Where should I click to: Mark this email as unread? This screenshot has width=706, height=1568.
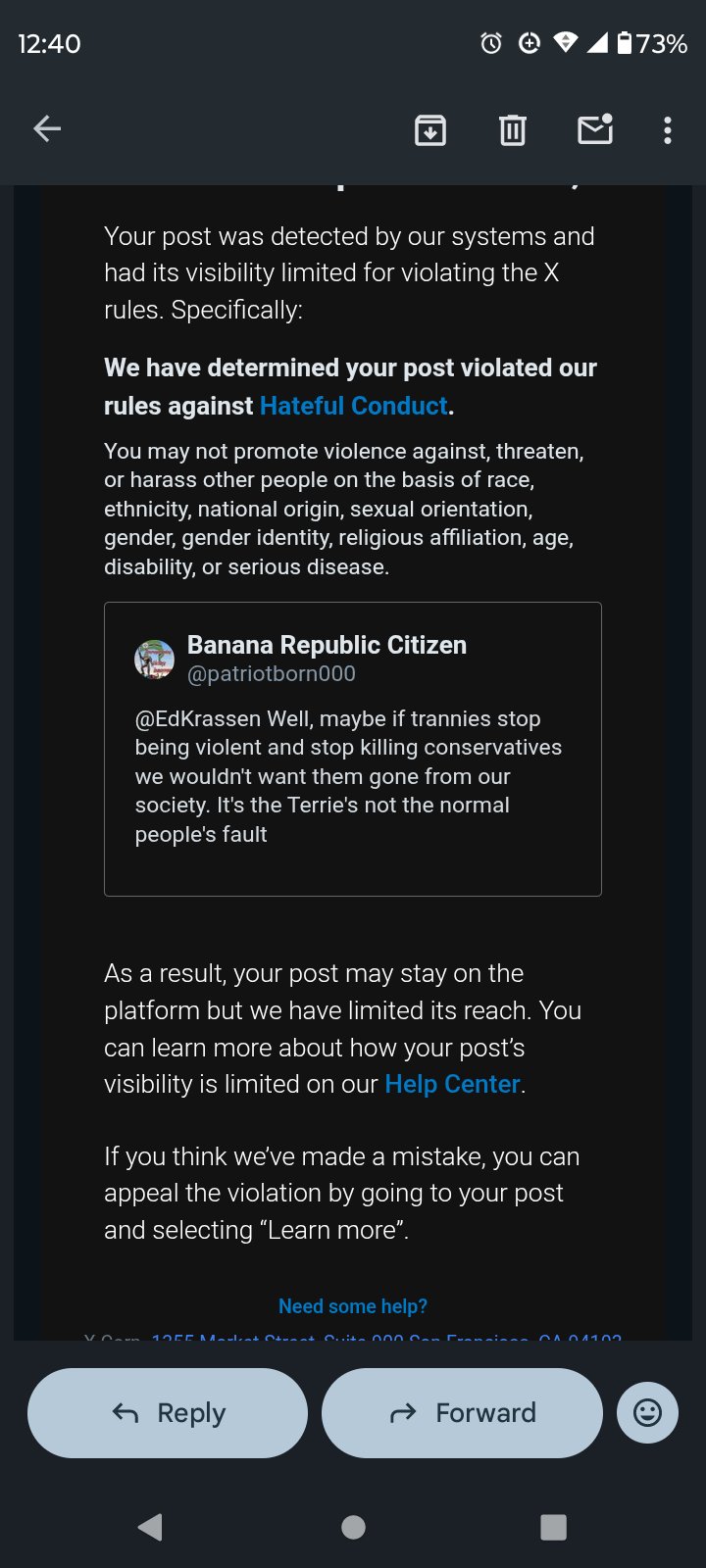click(595, 129)
